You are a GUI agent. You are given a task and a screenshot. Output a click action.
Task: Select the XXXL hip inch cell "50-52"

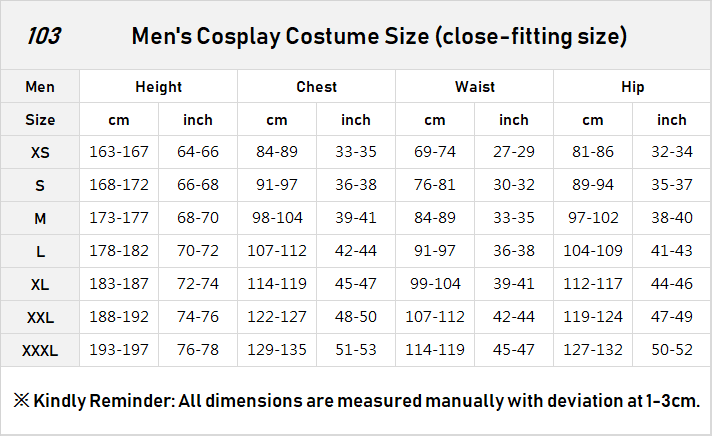point(672,351)
